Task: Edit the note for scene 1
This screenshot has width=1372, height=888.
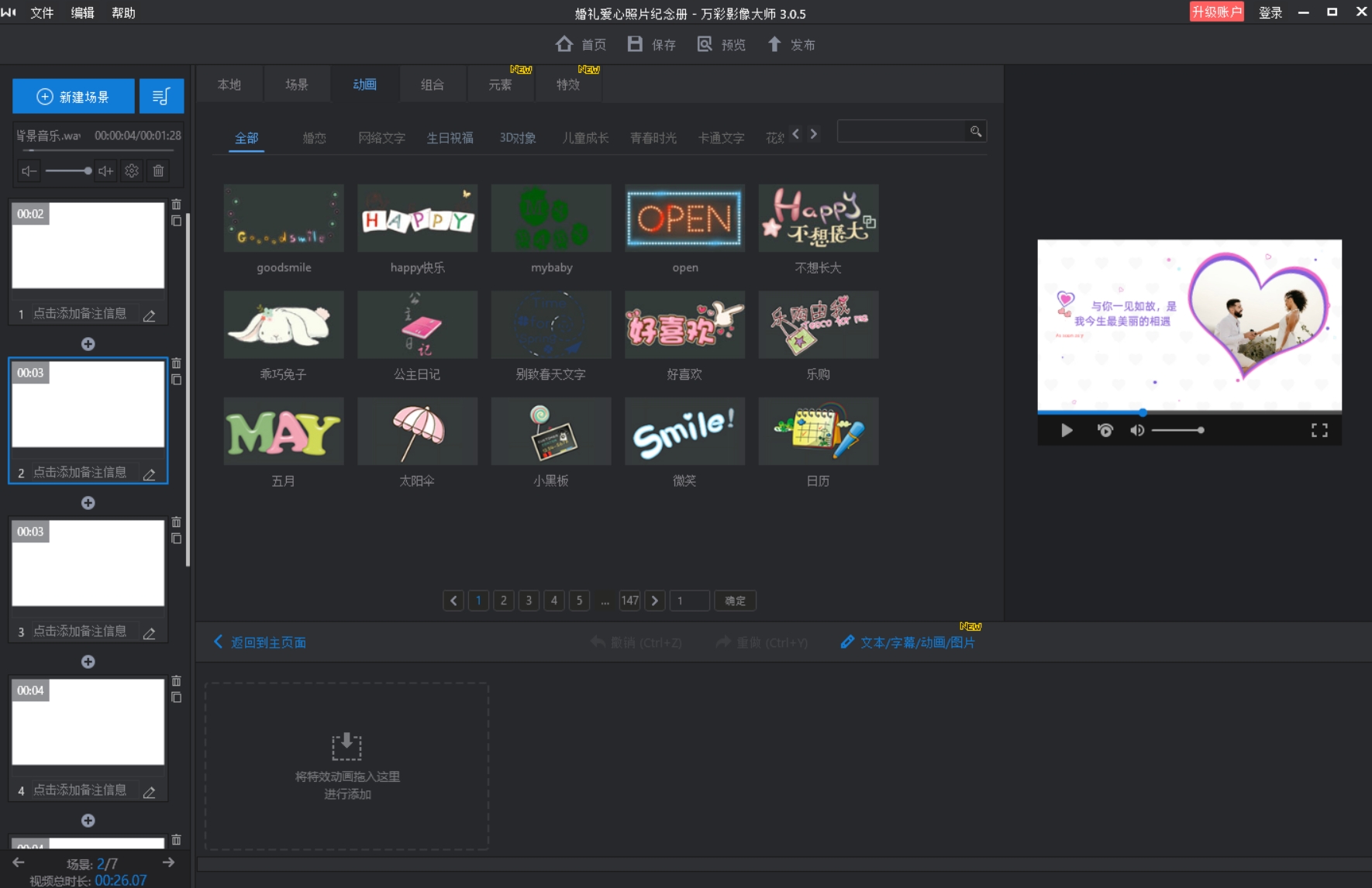Action: (150, 315)
